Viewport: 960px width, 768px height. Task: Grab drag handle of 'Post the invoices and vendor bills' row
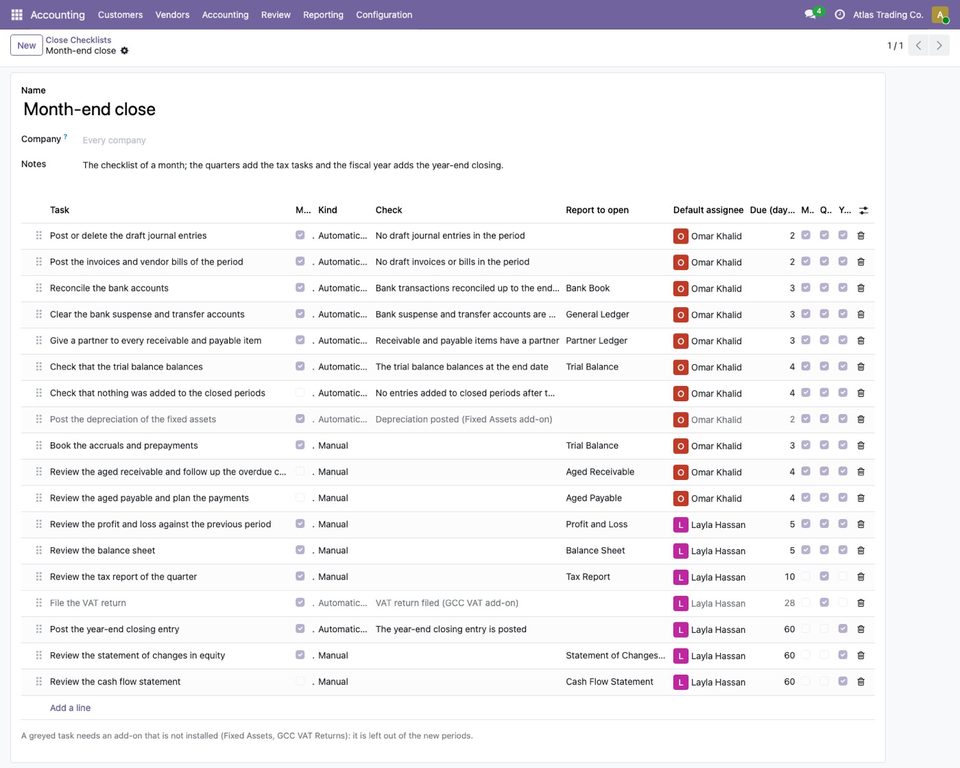pos(39,262)
